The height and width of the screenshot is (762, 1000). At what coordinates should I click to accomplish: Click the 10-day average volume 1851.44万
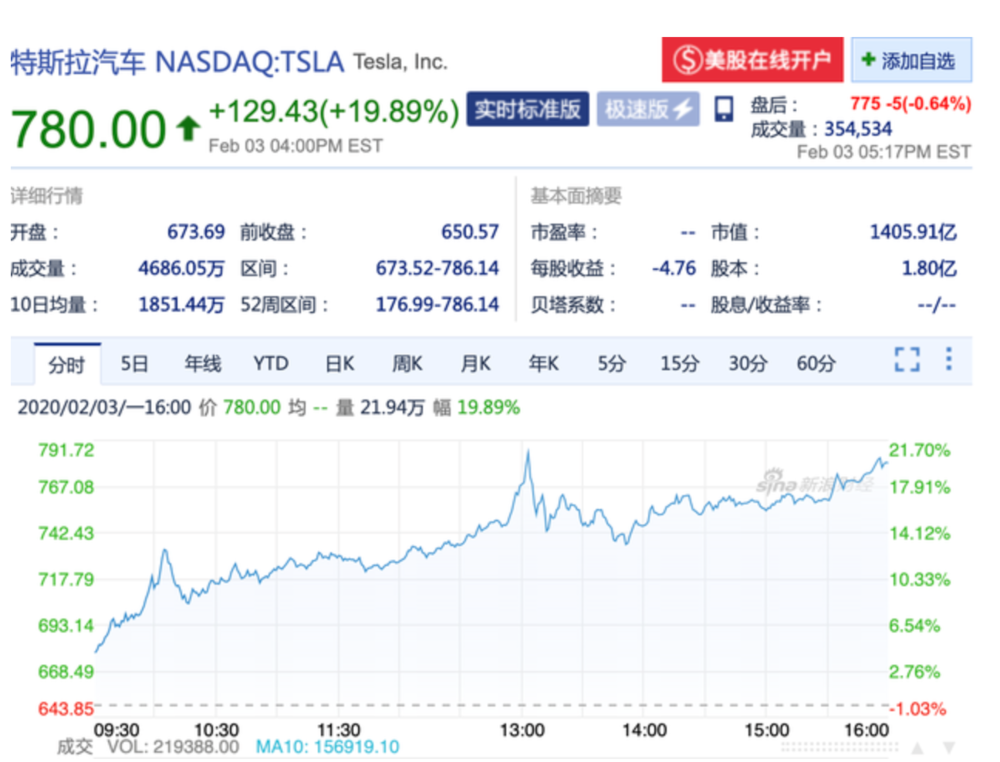click(181, 305)
